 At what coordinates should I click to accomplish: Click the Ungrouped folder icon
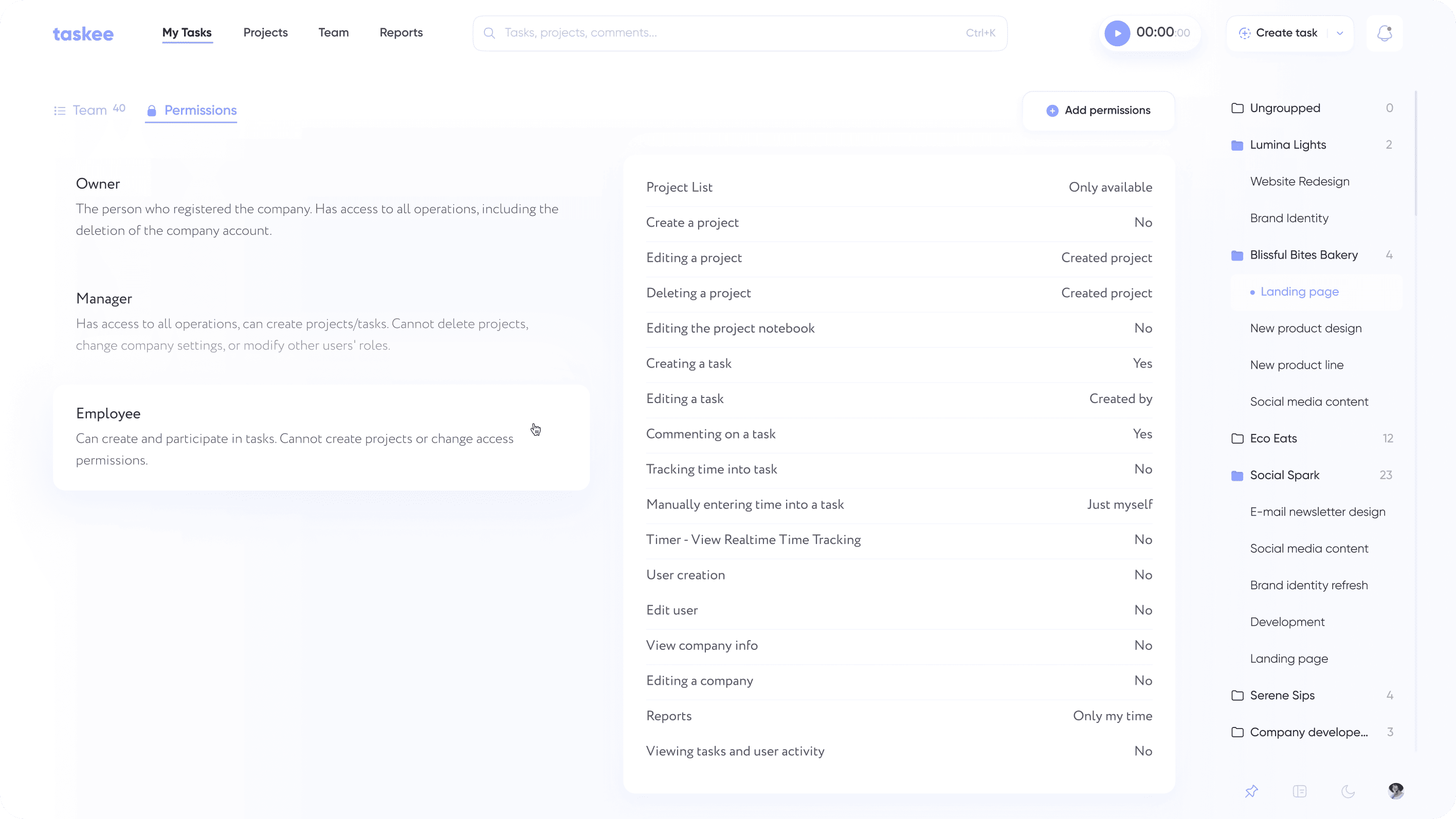(1237, 108)
